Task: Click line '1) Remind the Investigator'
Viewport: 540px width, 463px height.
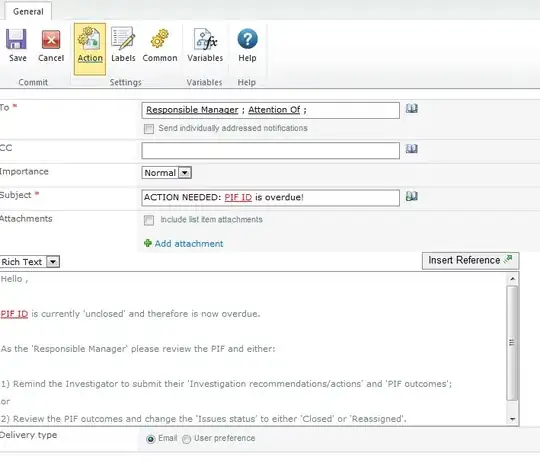Action: click(x=226, y=384)
